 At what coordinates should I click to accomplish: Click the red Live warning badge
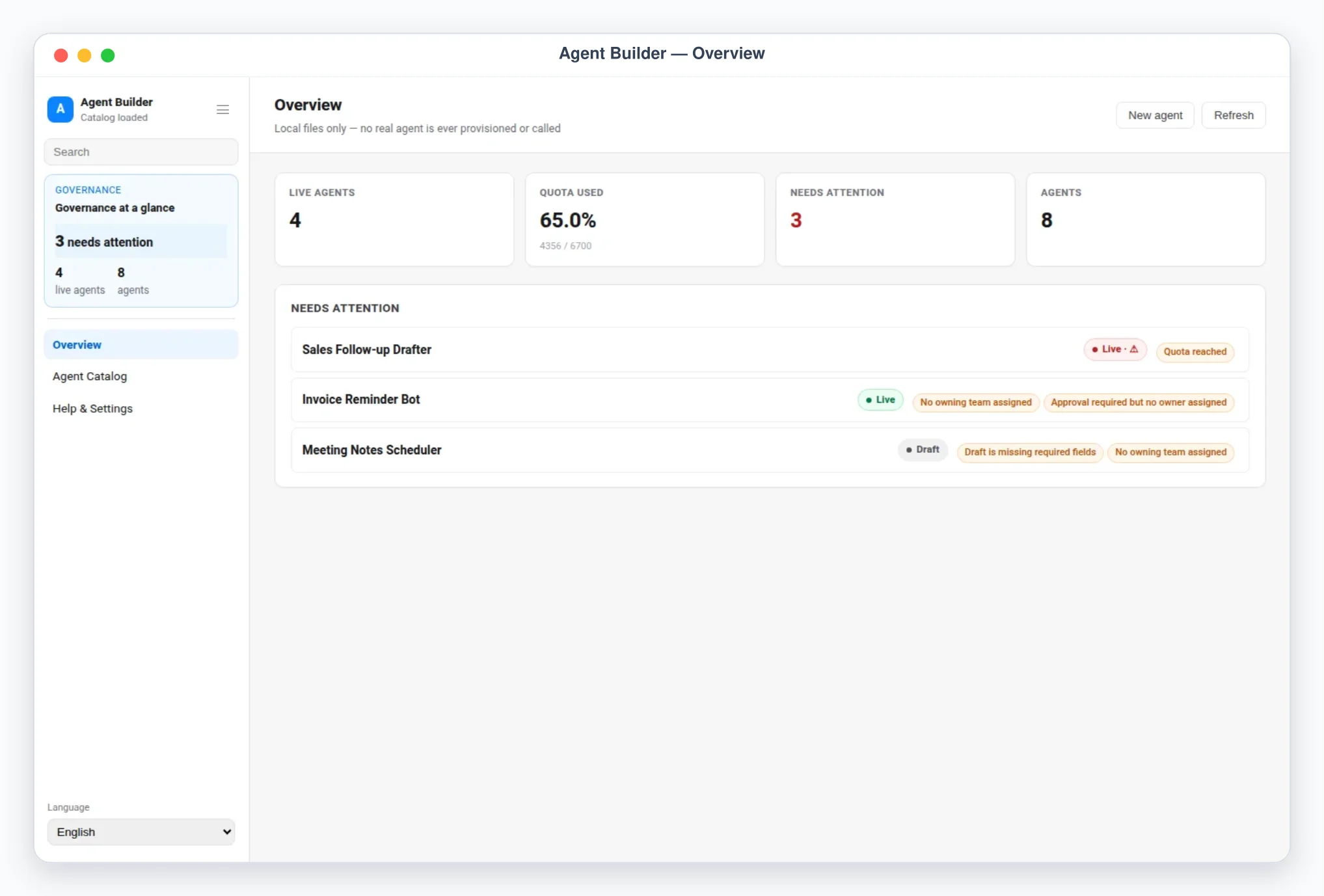tap(1115, 349)
